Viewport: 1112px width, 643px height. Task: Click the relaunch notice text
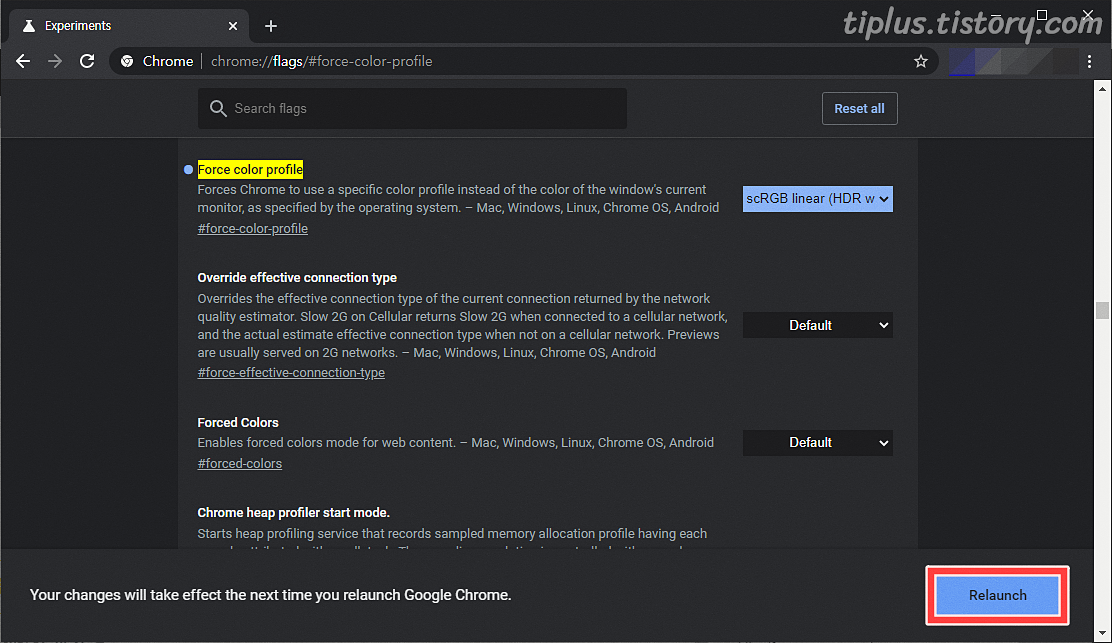270,595
